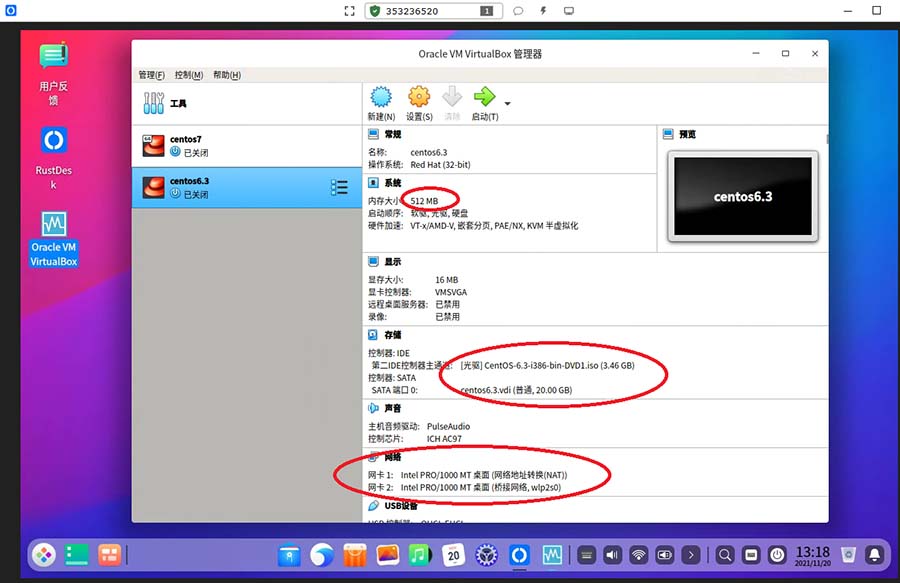Open the RustDesk display monitor icon
900x583 pixels.
coord(569,11)
